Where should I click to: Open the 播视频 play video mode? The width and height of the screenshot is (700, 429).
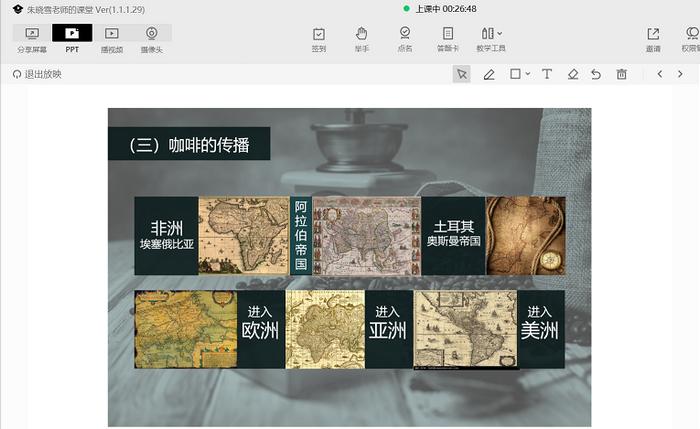pyautogui.click(x=112, y=39)
